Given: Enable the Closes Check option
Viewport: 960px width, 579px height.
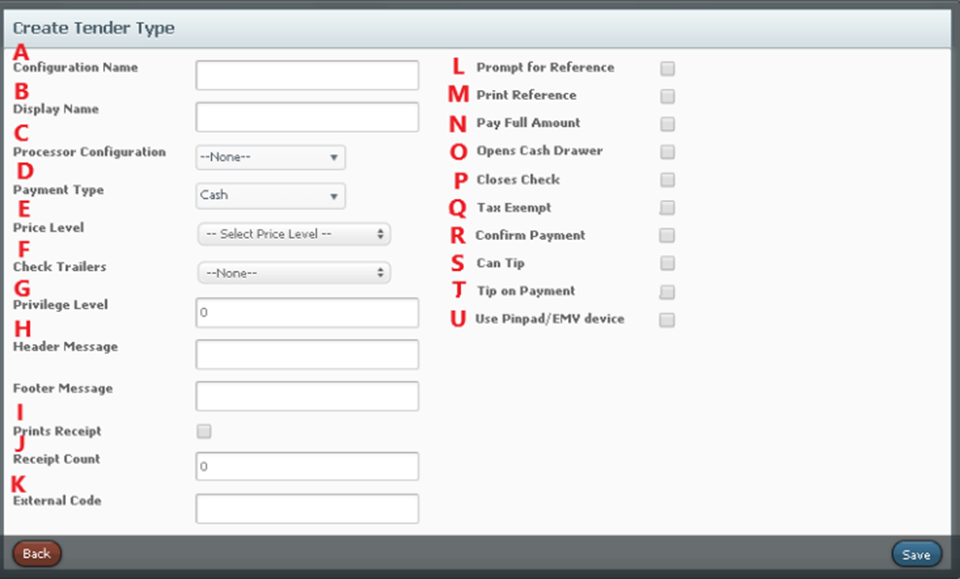Looking at the screenshot, I should [667, 180].
